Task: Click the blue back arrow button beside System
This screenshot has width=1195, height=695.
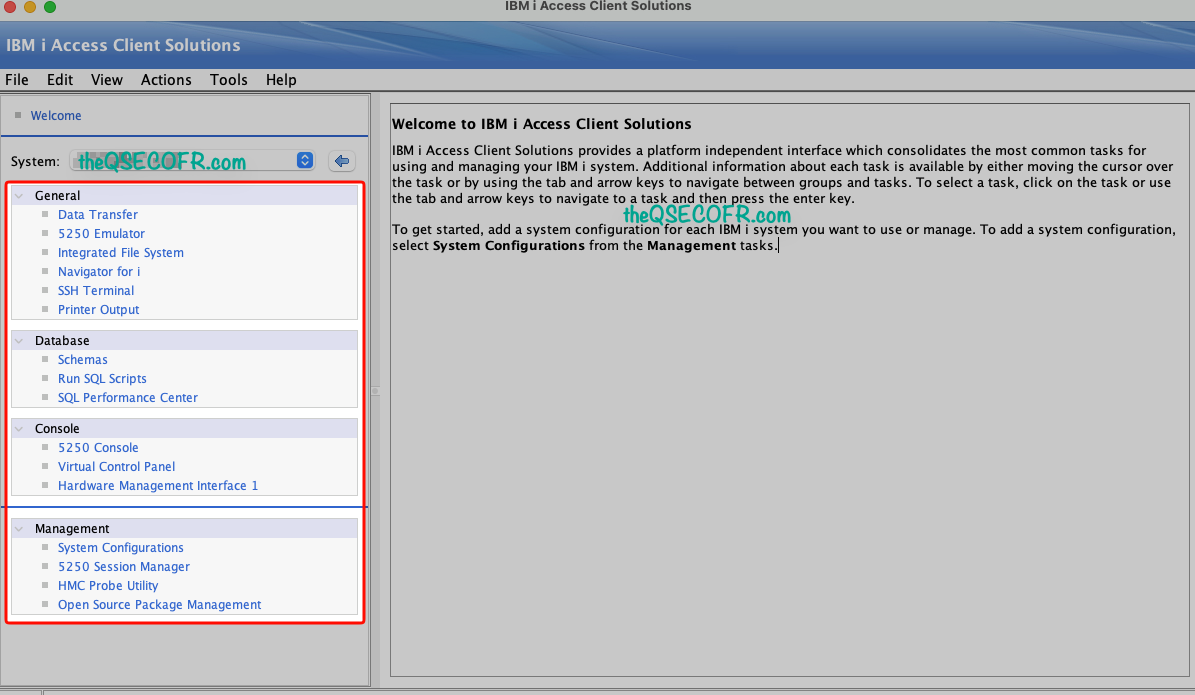Action: (342, 161)
